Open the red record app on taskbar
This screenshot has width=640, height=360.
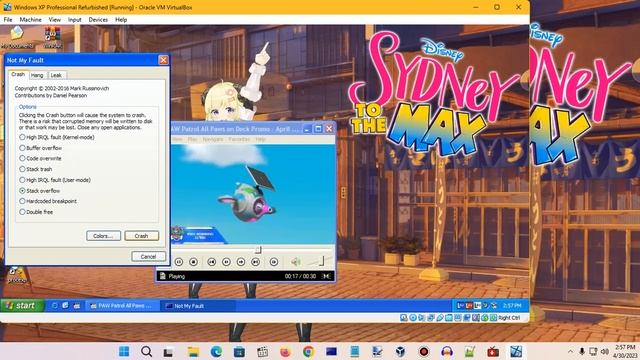[424, 351]
